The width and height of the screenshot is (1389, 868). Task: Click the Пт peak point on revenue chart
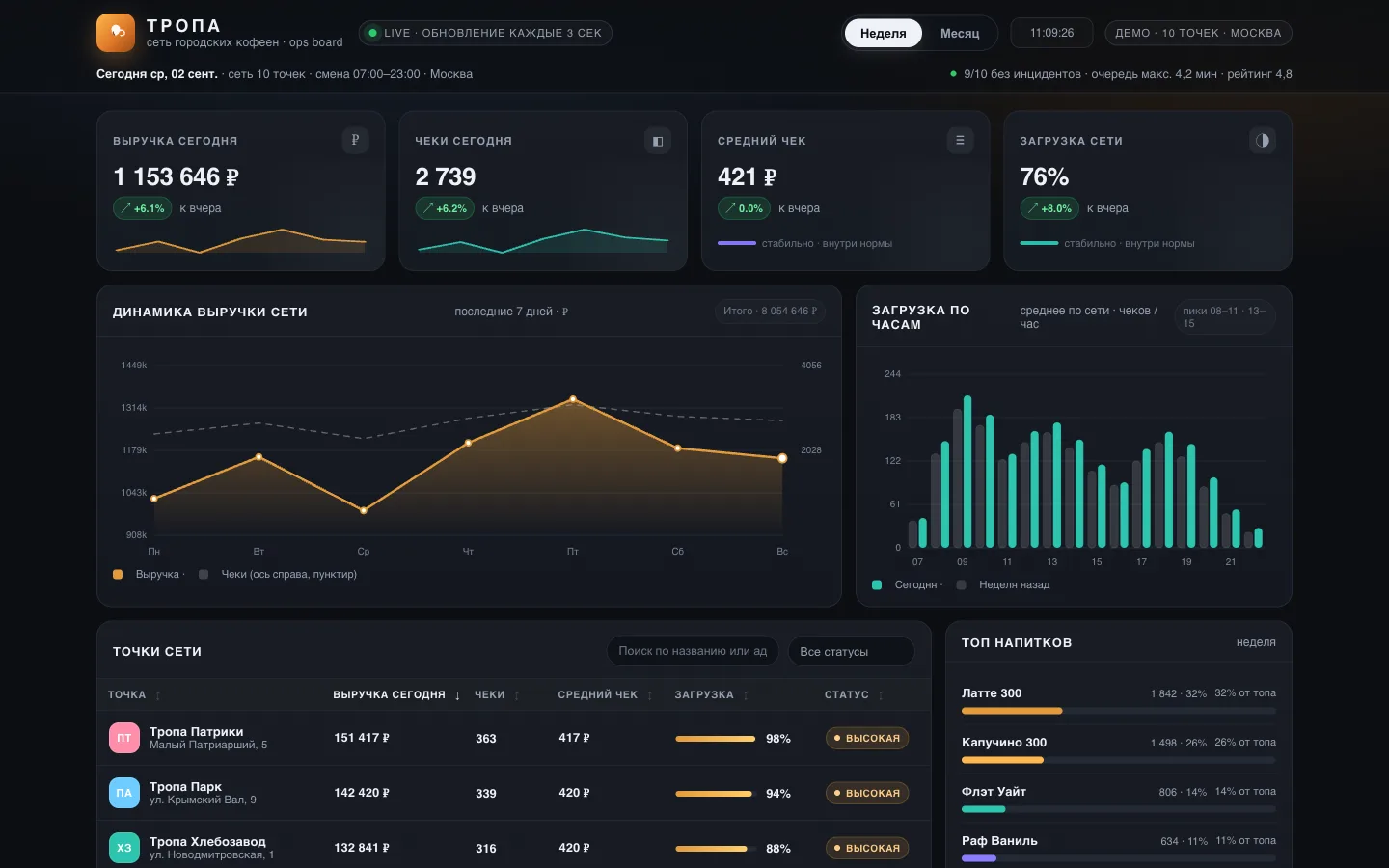(x=573, y=399)
